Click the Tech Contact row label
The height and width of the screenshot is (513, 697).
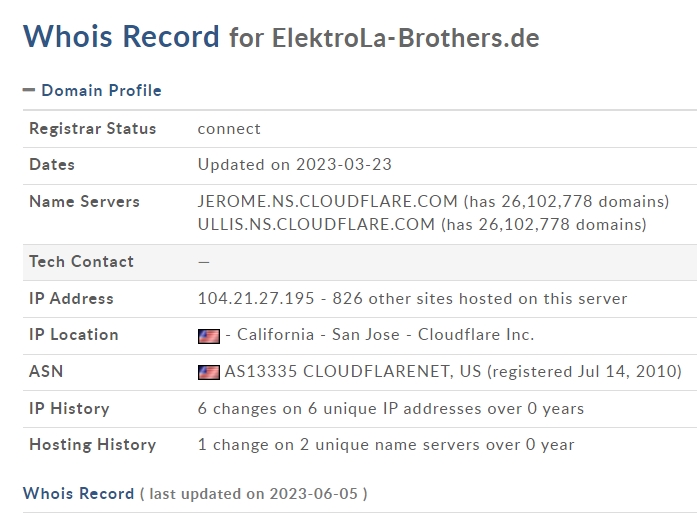81,261
